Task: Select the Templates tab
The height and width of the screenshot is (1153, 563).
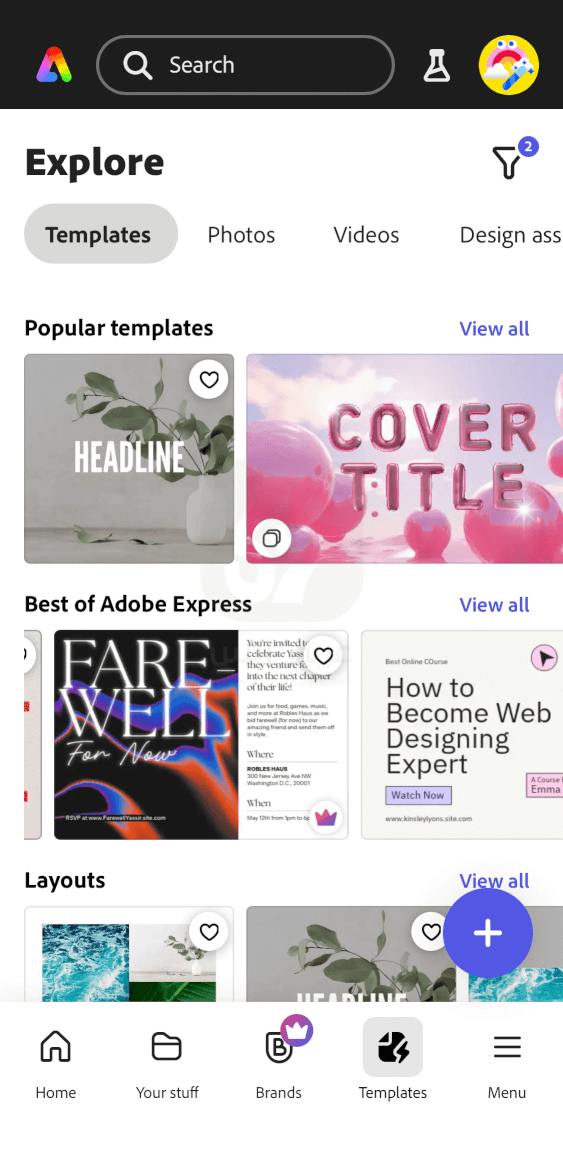Action: 101,234
